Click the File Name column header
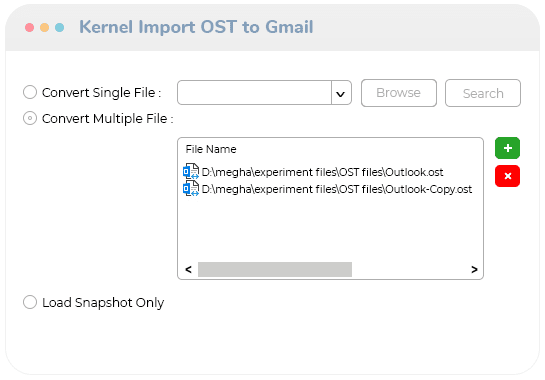 211,149
